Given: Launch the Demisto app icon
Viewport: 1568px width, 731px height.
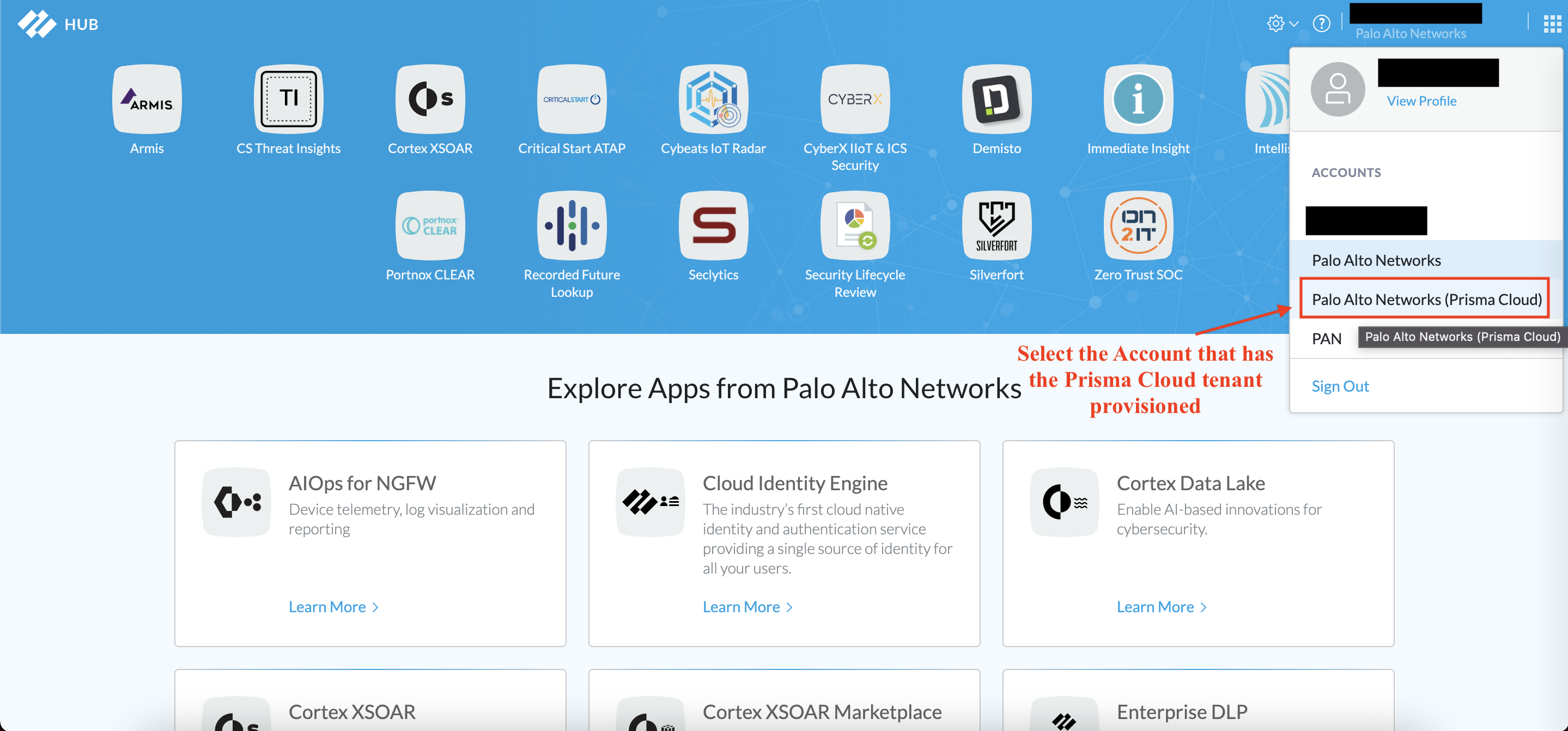Looking at the screenshot, I should pos(996,99).
